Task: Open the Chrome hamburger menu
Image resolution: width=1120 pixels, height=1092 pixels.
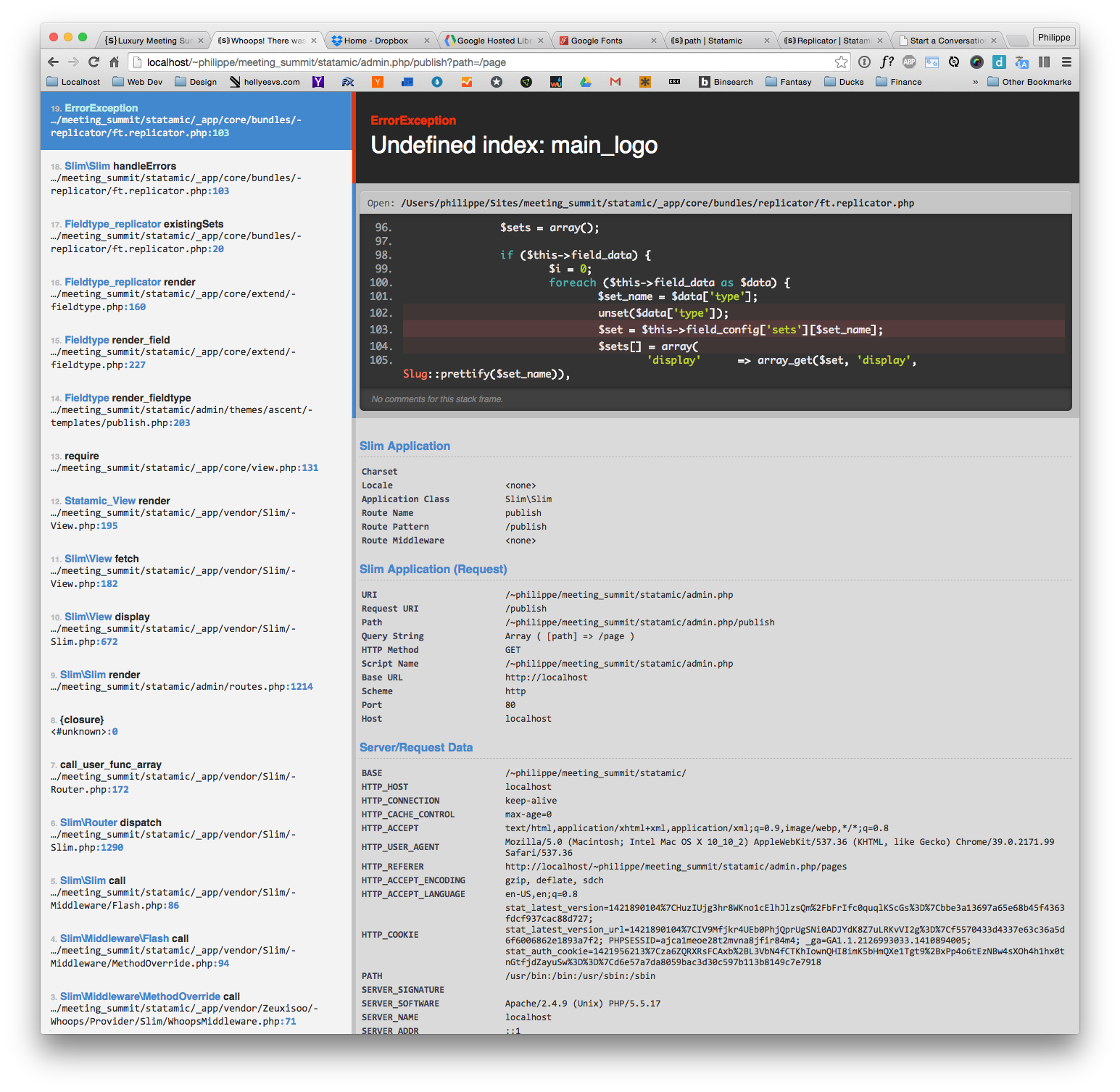Action: (x=1066, y=62)
